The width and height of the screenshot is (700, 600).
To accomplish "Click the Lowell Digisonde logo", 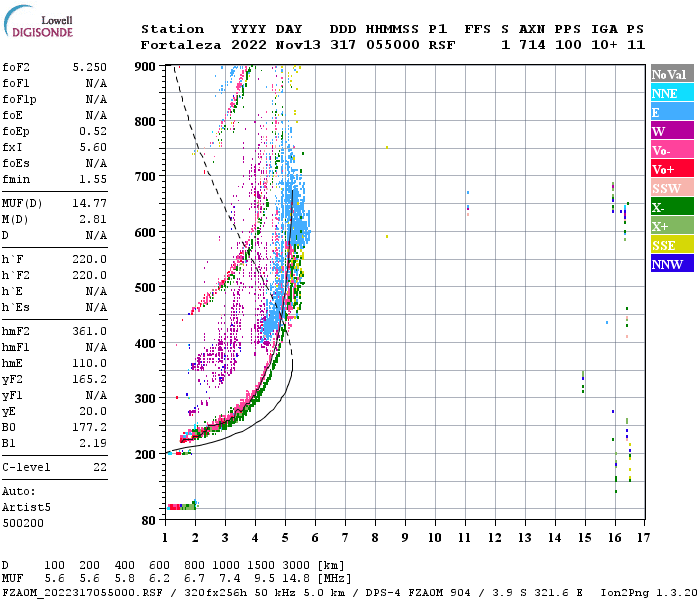I will coord(38,21).
